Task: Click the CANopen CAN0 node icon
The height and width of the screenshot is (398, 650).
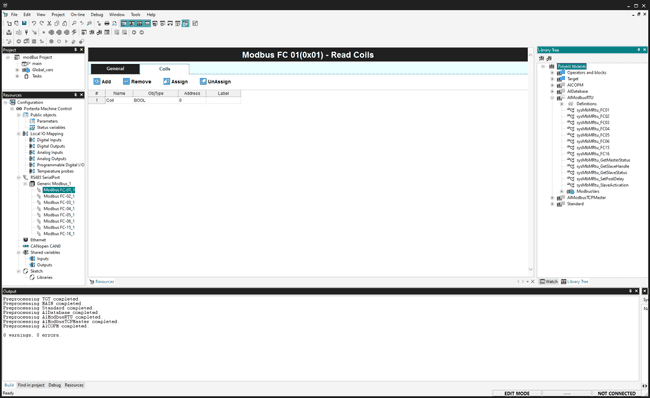Action: click(x=26, y=246)
